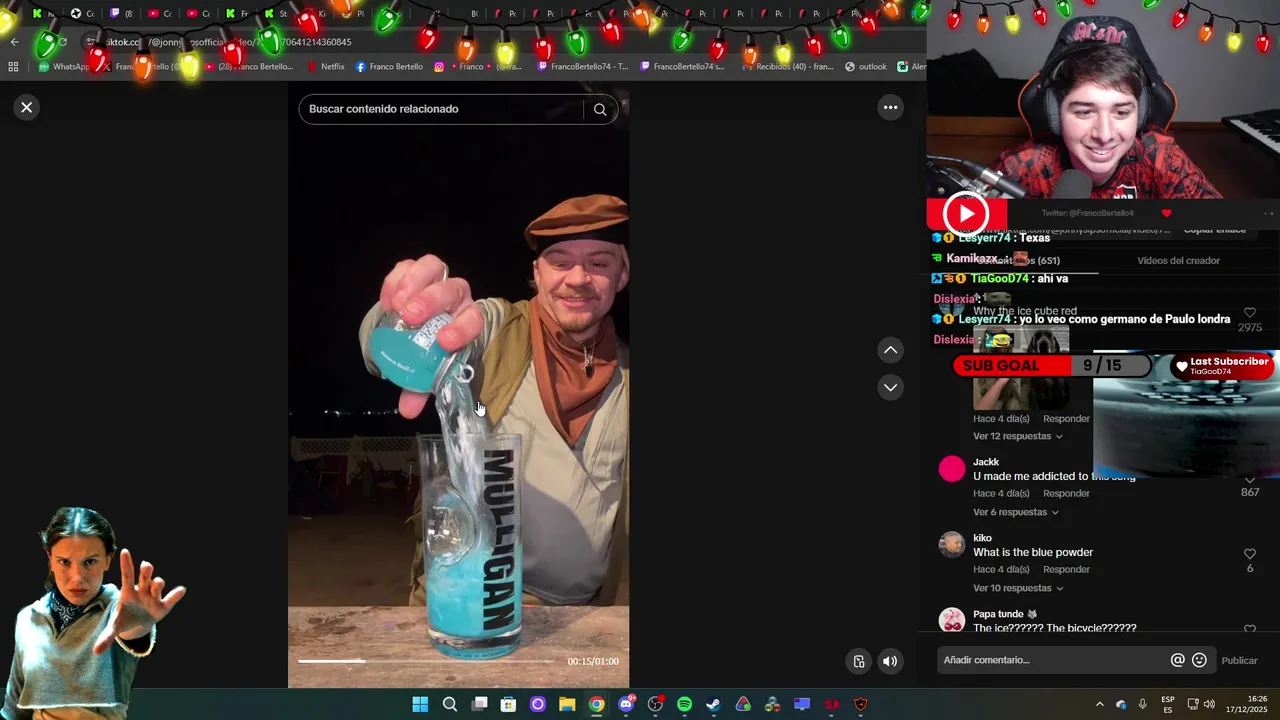Open the 'Recibidos (40)' Gmail bookmark
Image resolution: width=1280 pixels, height=720 pixels.
pos(787,67)
